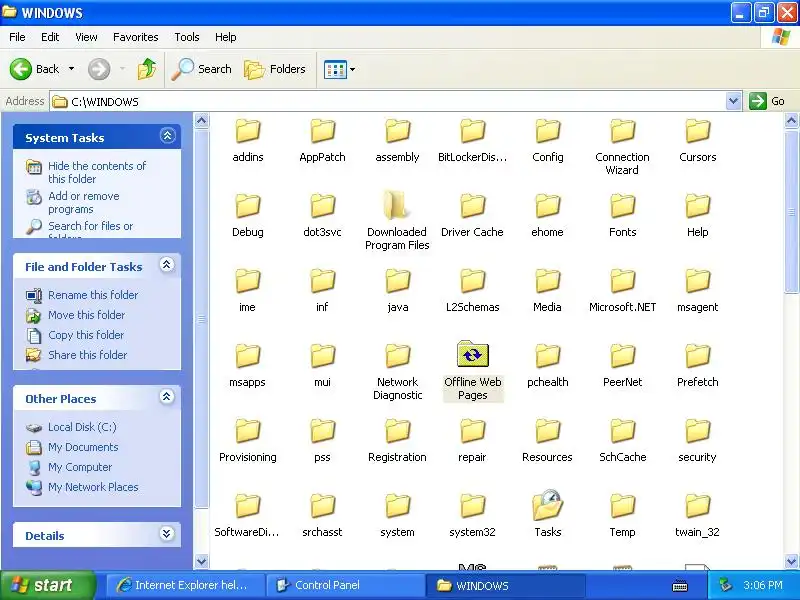Select the Fonts folder
Screen dimensions: 800x600
coord(622,215)
